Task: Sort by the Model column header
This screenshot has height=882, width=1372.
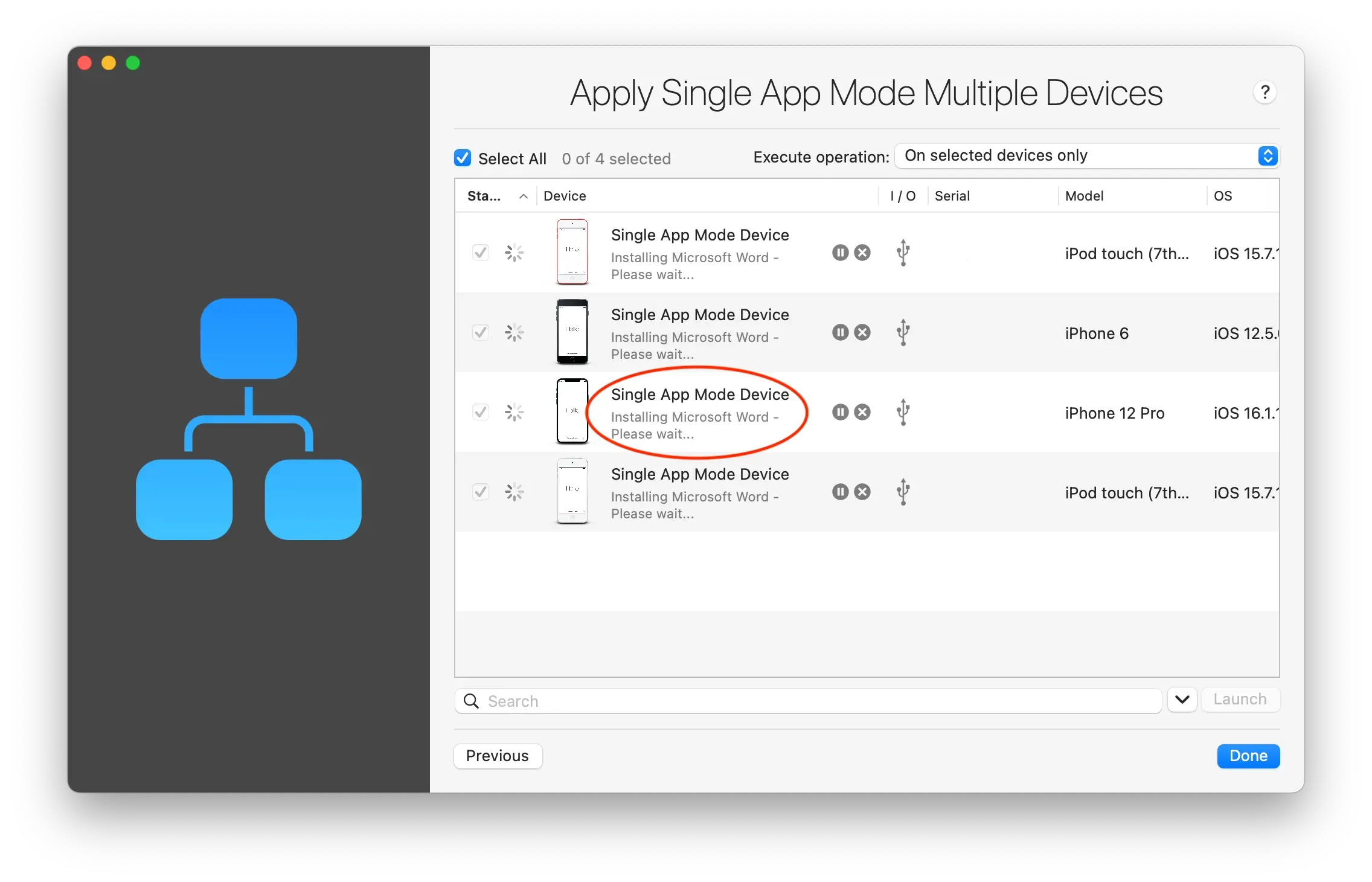Action: tap(1085, 196)
